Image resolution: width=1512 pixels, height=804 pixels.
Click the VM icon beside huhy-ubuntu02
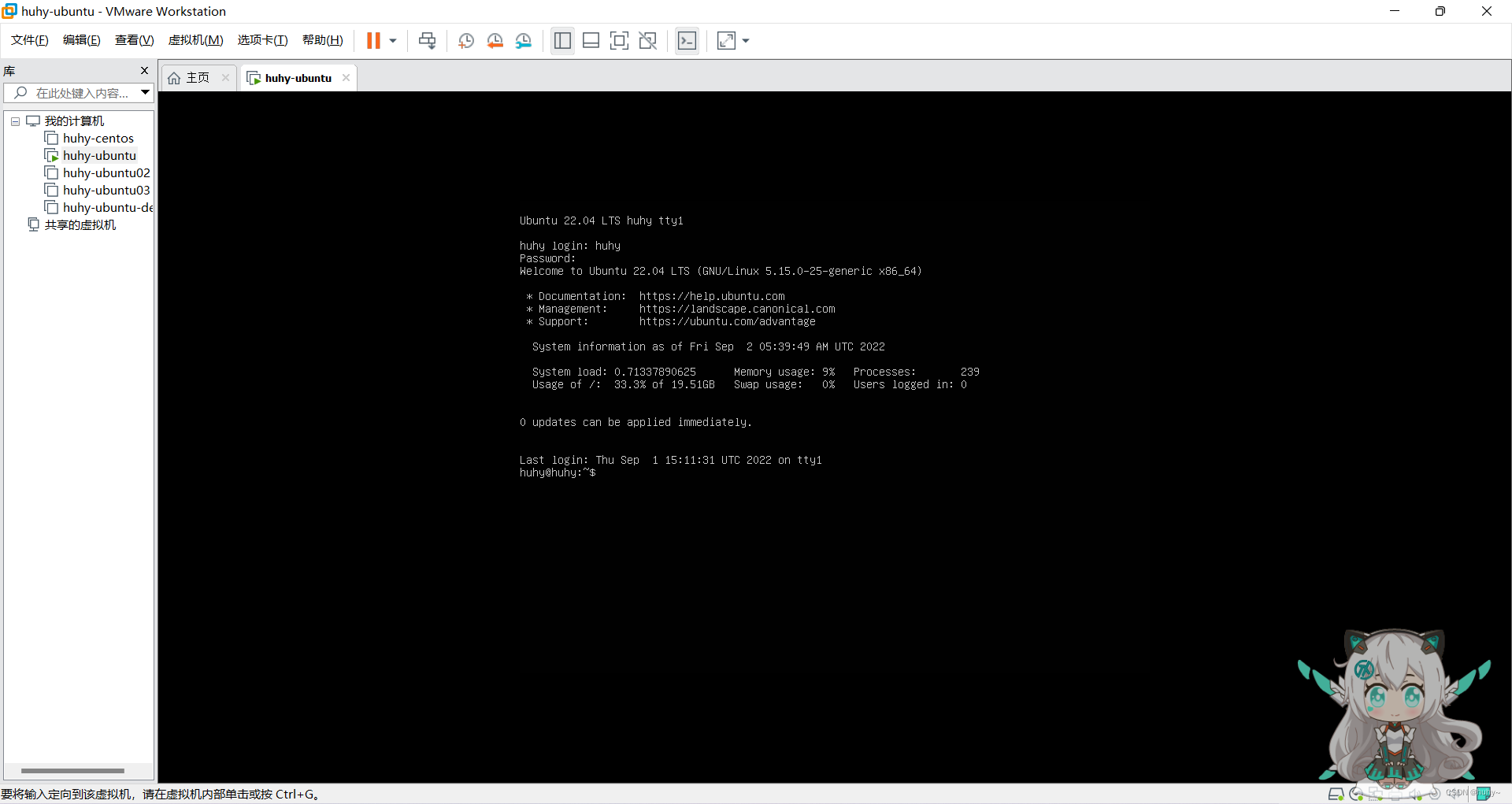52,173
